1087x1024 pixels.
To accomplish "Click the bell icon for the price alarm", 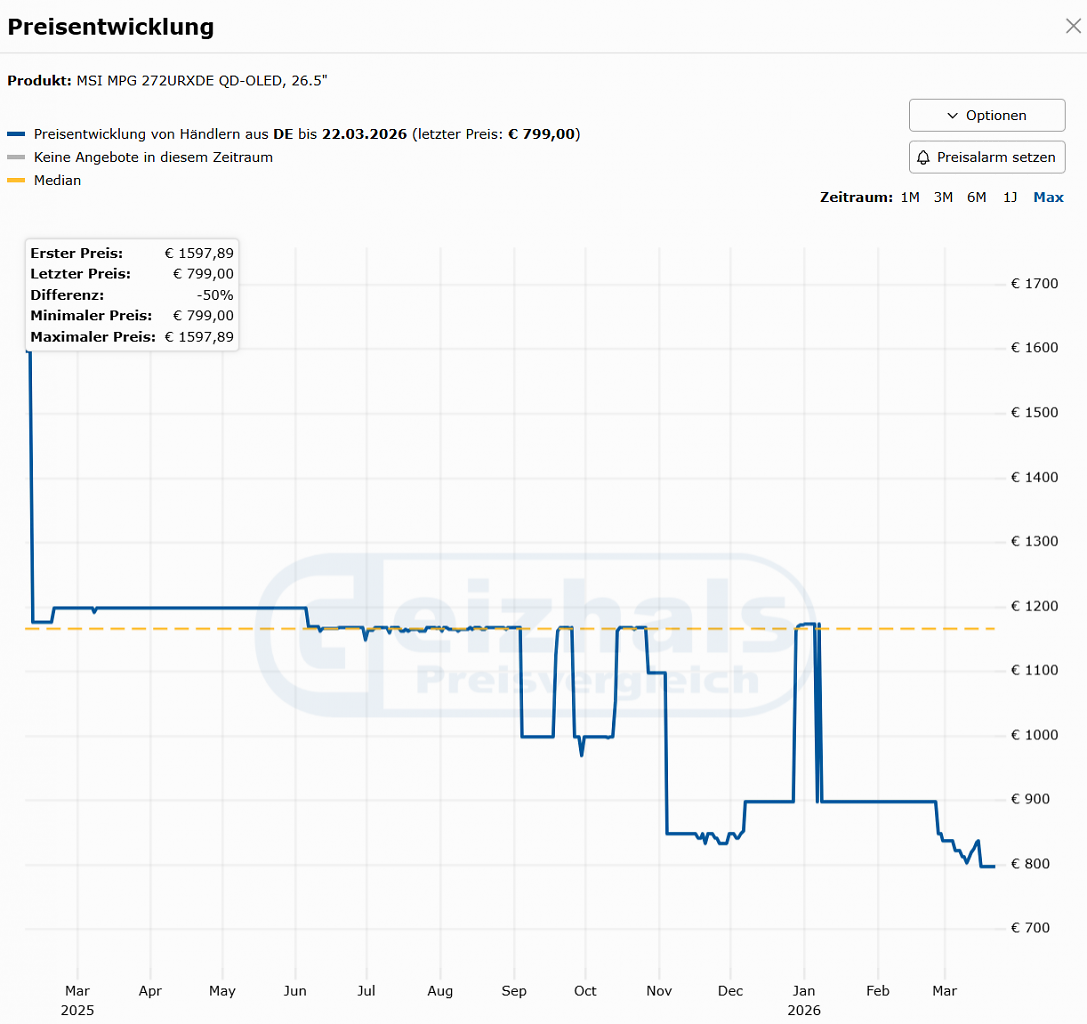I will [923, 157].
